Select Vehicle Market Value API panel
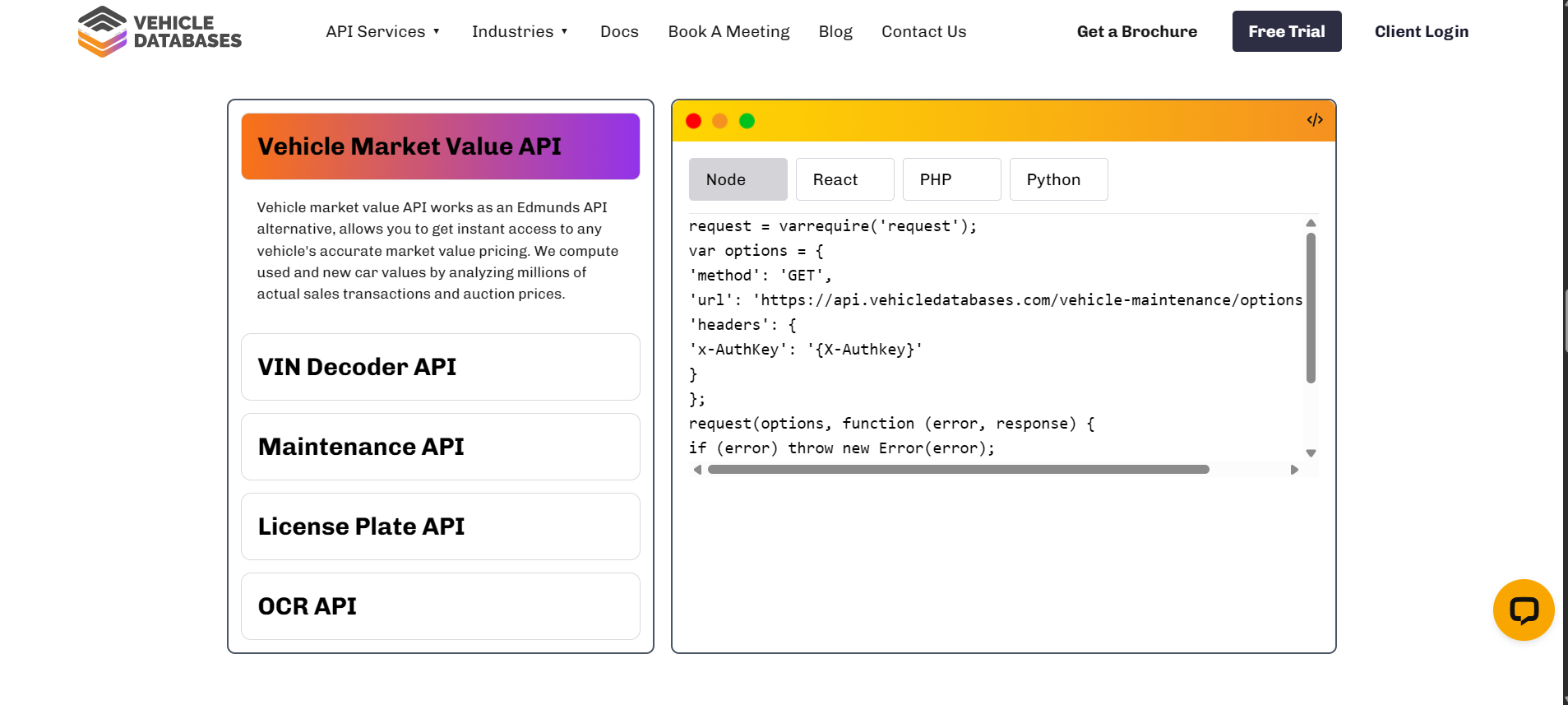The image size is (1568, 705). click(x=441, y=146)
